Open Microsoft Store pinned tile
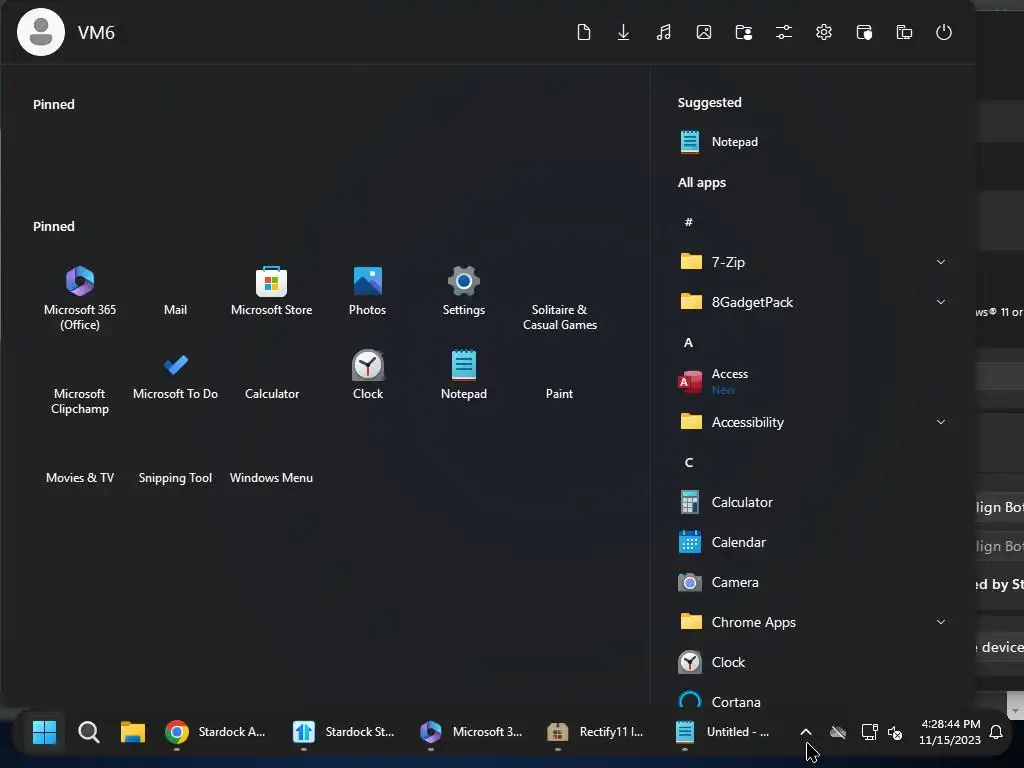This screenshot has width=1024, height=768. (272, 291)
